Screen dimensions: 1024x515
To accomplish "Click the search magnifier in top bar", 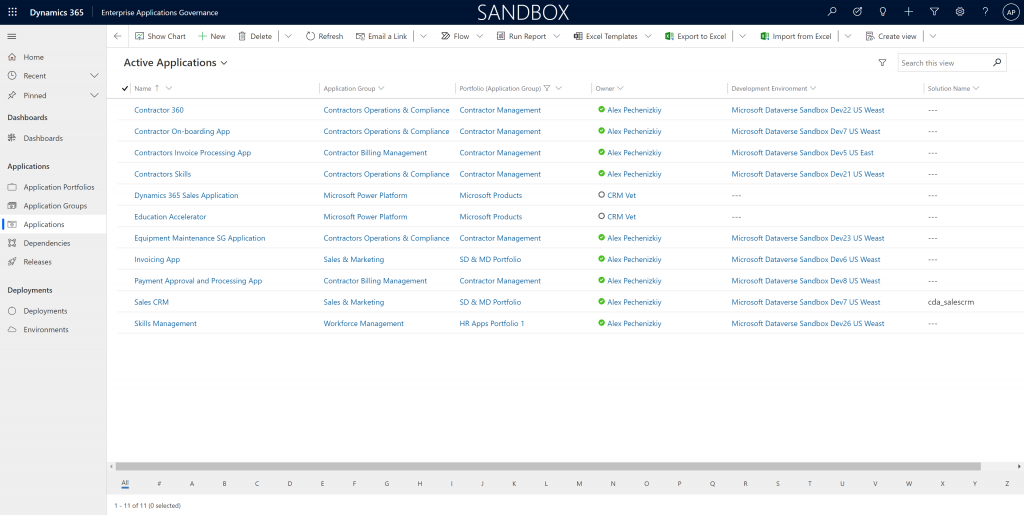I will click(x=832, y=12).
